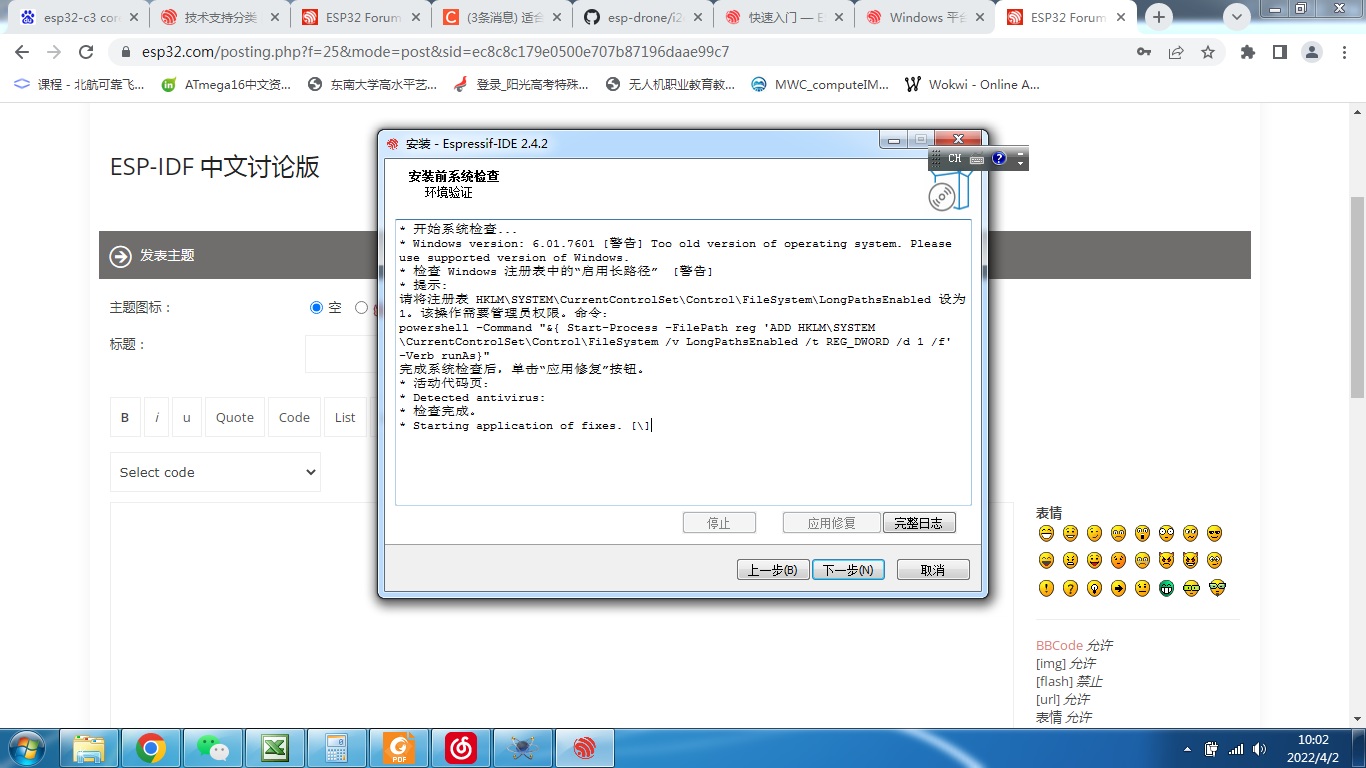Click inside the installer log text area
The height and width of the screenshot is (768, 1366).
683,362
